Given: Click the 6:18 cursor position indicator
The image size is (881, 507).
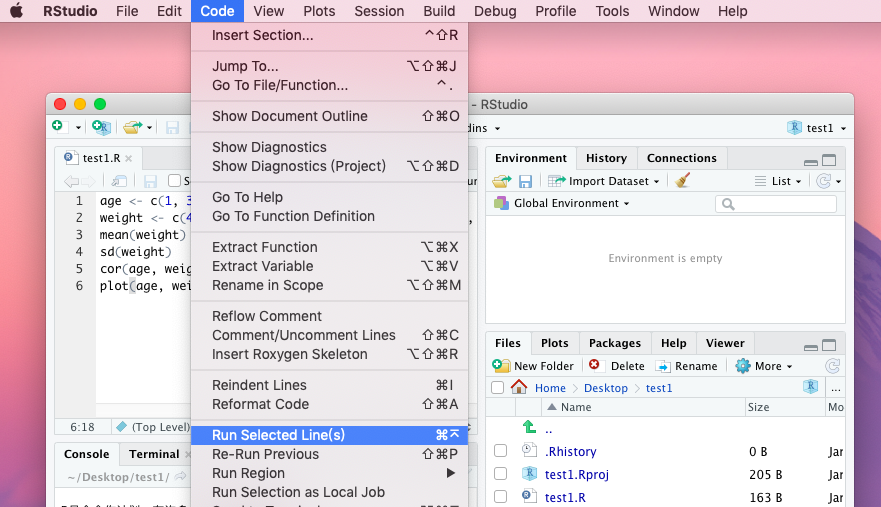Looking at the screenshot, I should (x=82, y=427).
